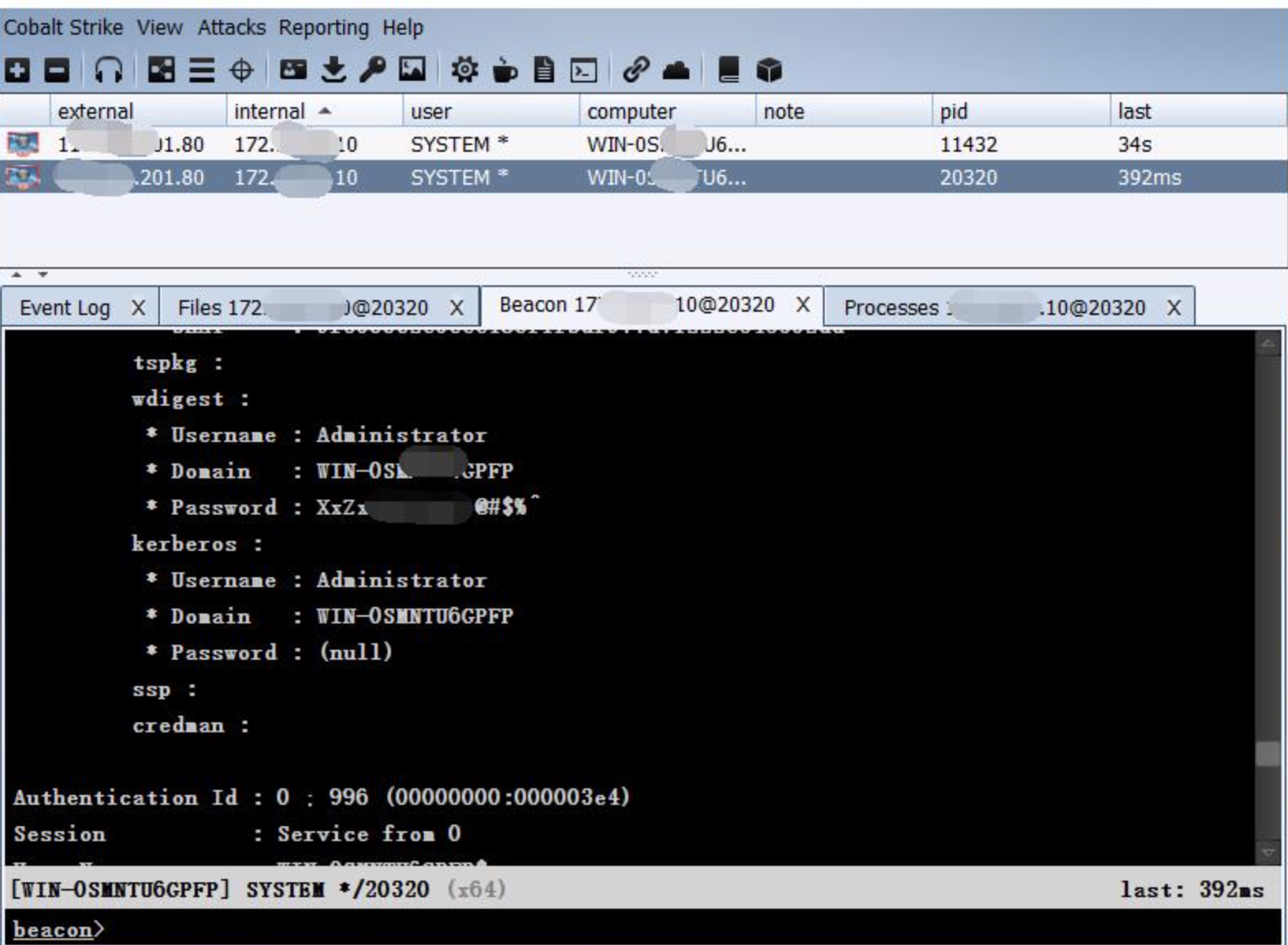Click the 'Session : Service from 0' line
This screenshot has height=945, width=1288.
[x=237, y=833]
